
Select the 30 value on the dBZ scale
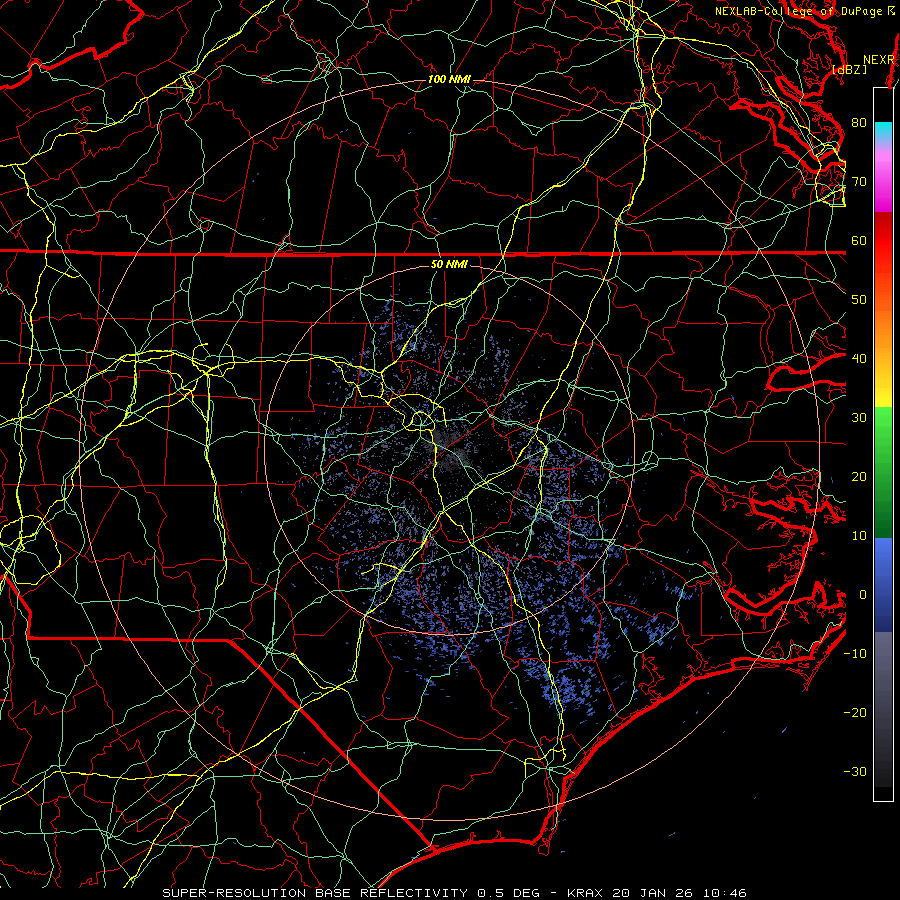pos(859,417)
